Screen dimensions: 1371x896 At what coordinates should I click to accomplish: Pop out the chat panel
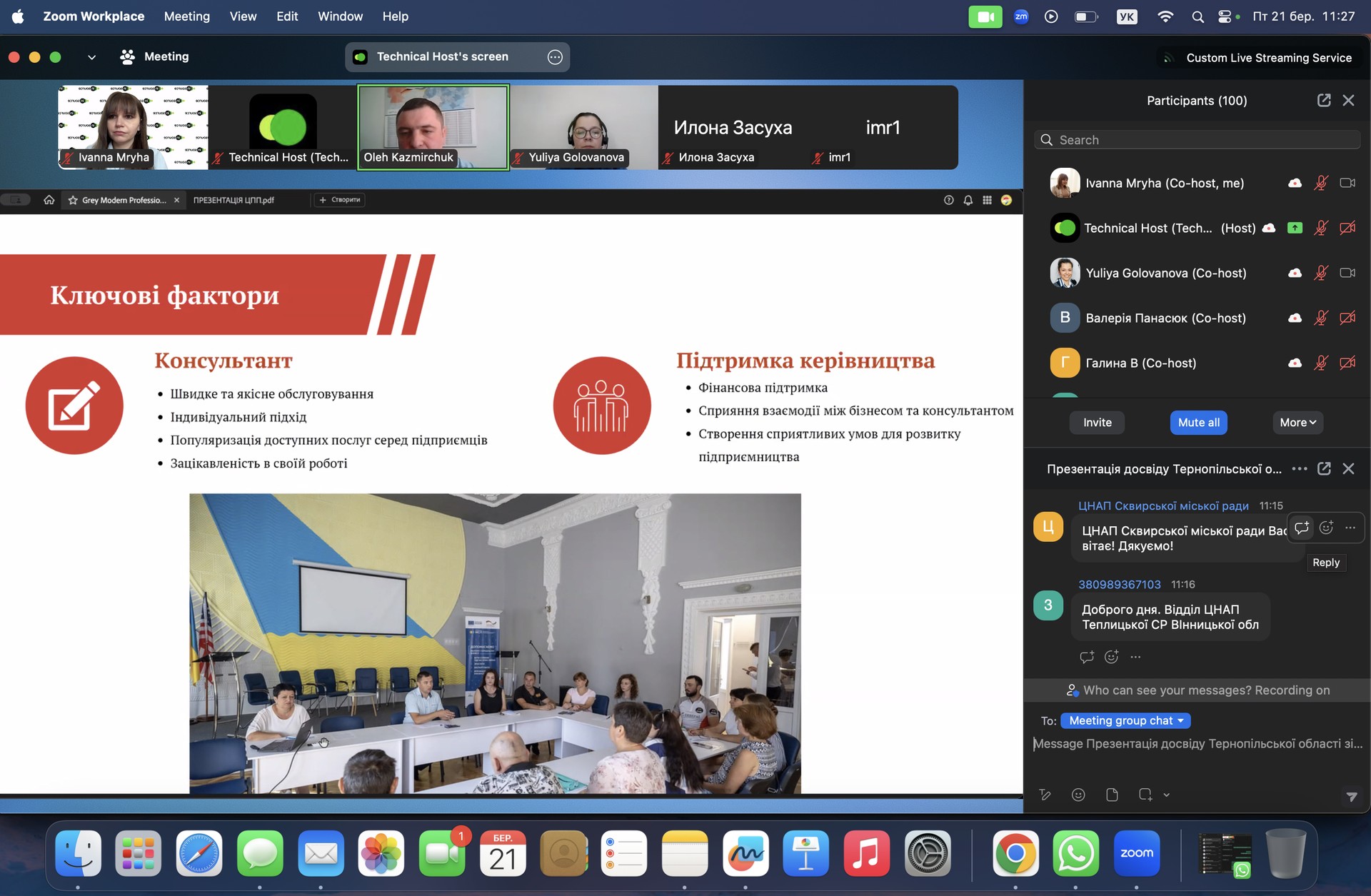point(1324,469)
